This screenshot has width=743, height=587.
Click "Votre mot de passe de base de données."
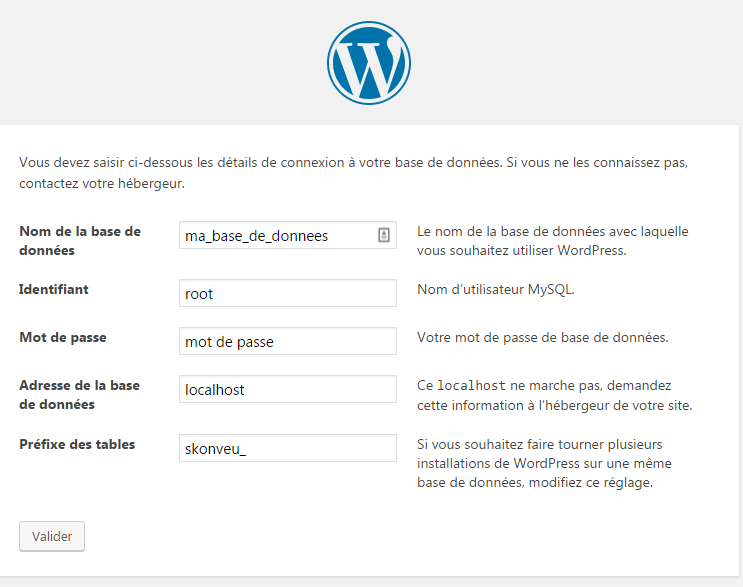[x=543, y=337]
